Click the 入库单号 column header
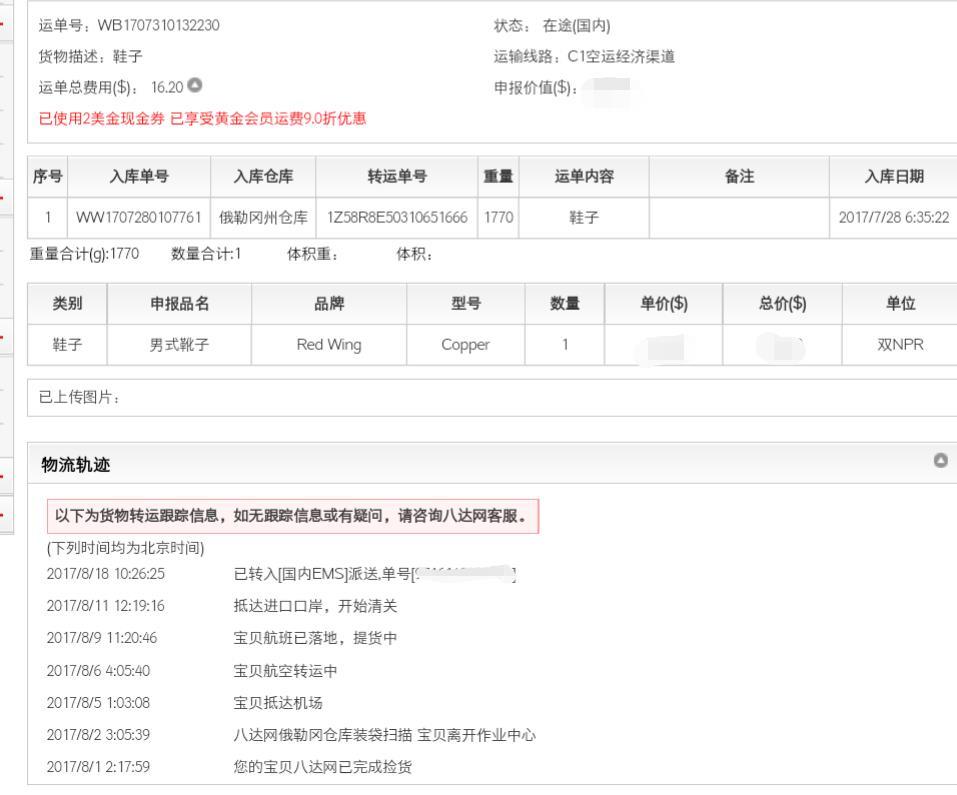Image resolution: width=957 pixels, height=795 pixels. [x=139, y=177]
